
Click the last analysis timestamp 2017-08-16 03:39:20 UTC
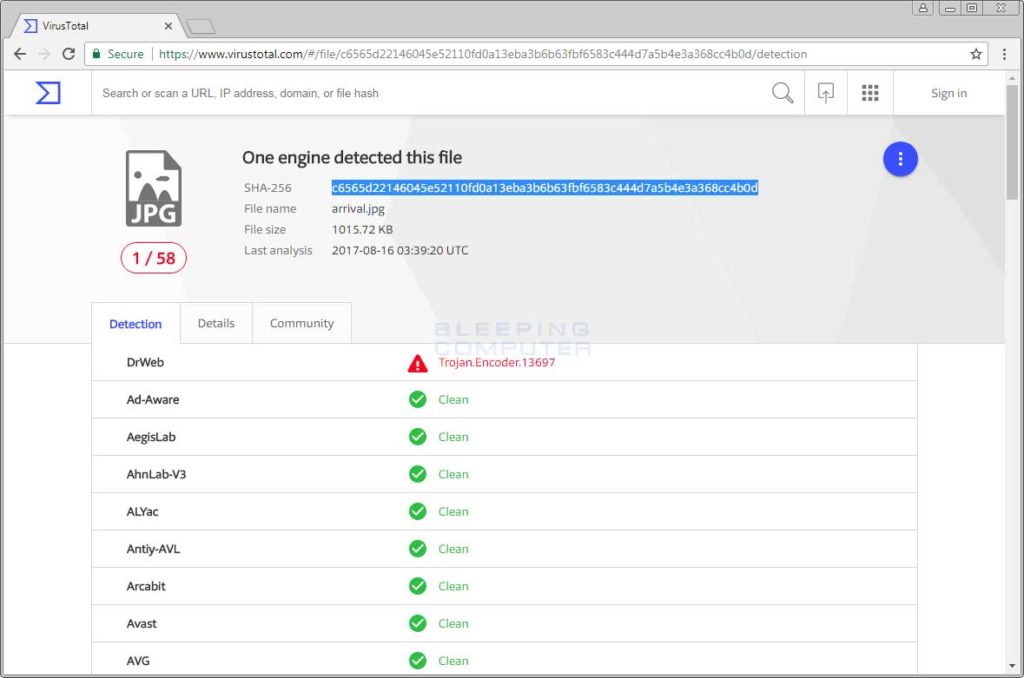[x=400, y=250]
